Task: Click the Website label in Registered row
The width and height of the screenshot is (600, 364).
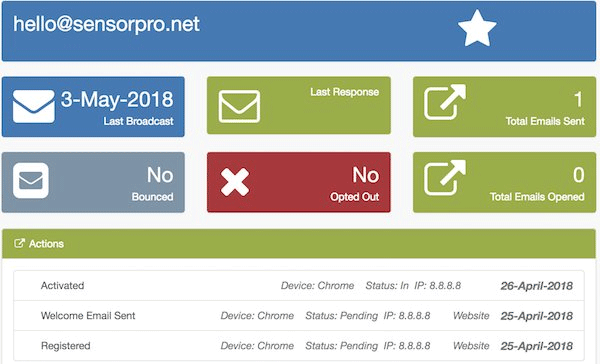Action: click(x=471, y=346)
